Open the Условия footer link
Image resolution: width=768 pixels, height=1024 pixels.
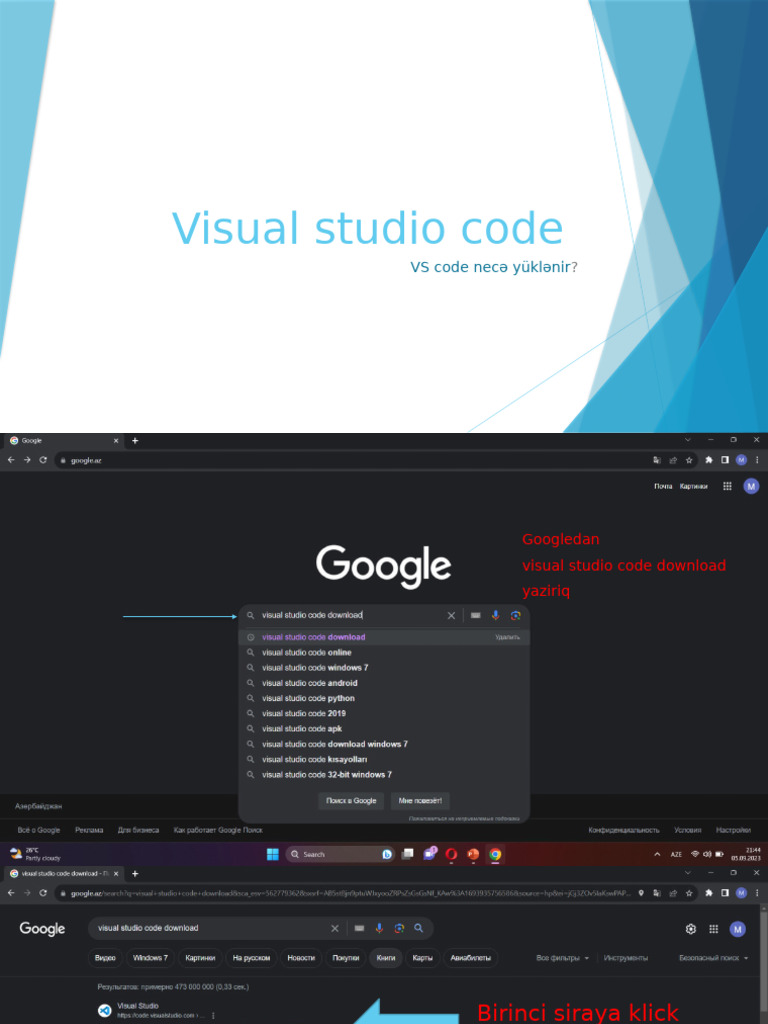click(x=688, y=830)
